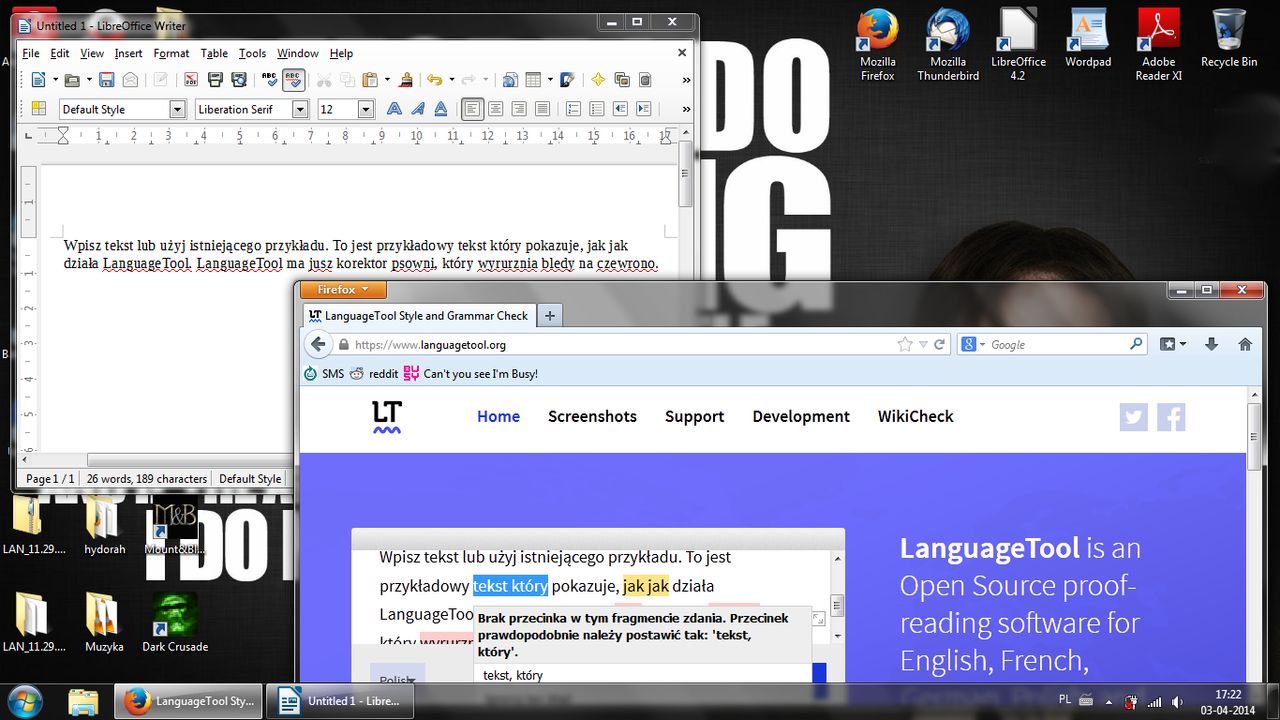Select LanguageTool Style and Grammar Check tab
Screen dimensions: 1280x720
(x=419, y=315)
